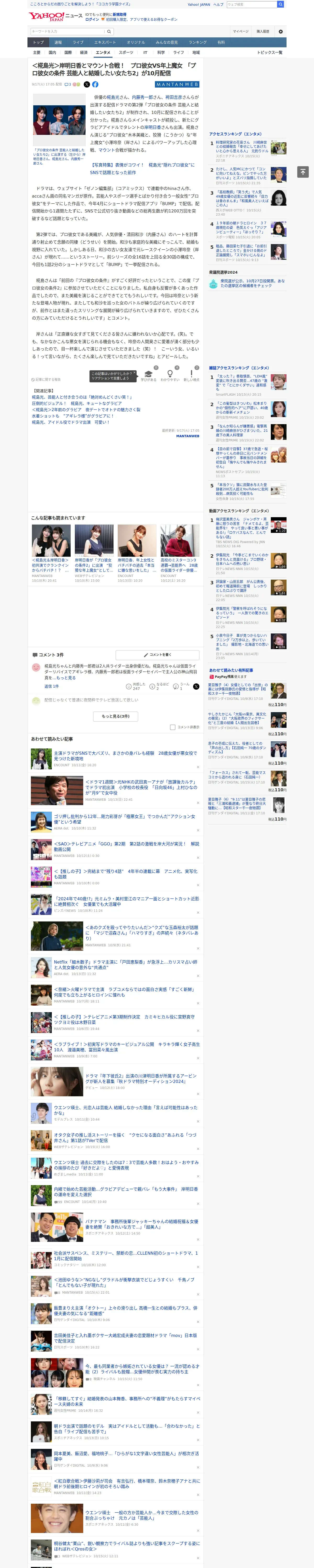The height and width of the screenshot is (1568, 314).
Task: Focus the ウェブ検索 input field
Action: (x=252, y=4)
